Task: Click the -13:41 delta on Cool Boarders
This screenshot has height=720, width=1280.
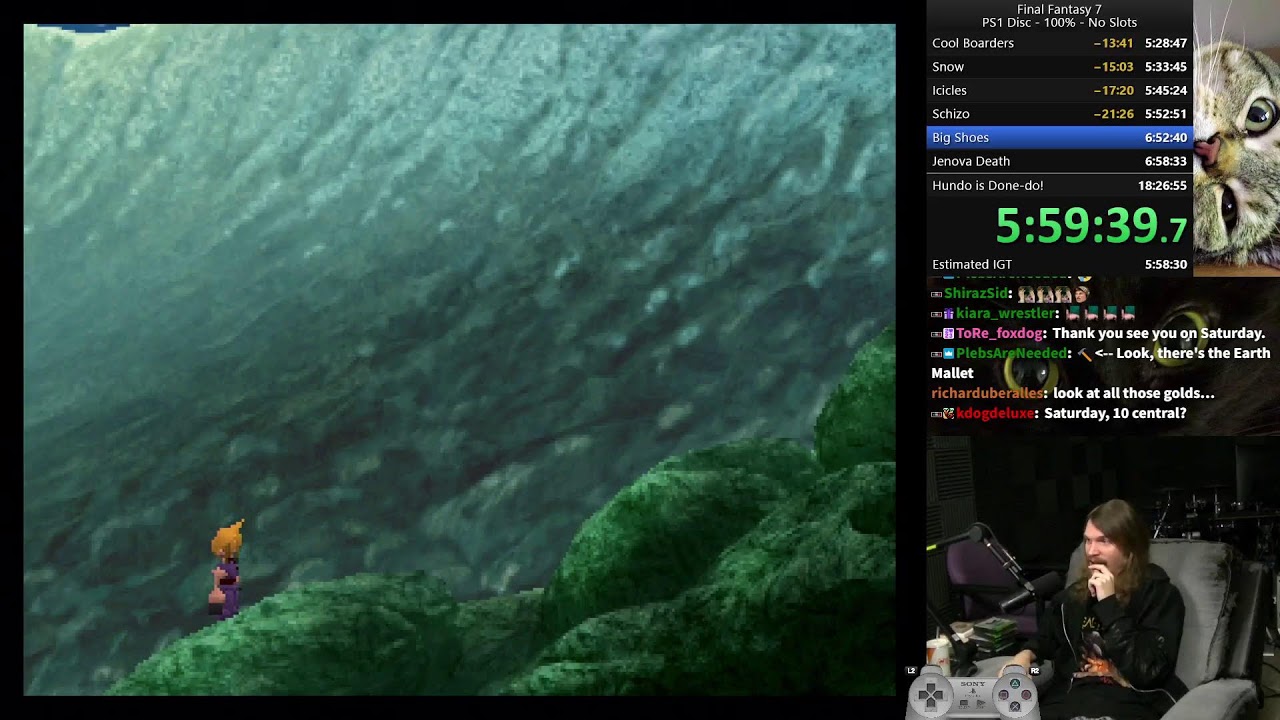Action: [x=1113, y=43]
